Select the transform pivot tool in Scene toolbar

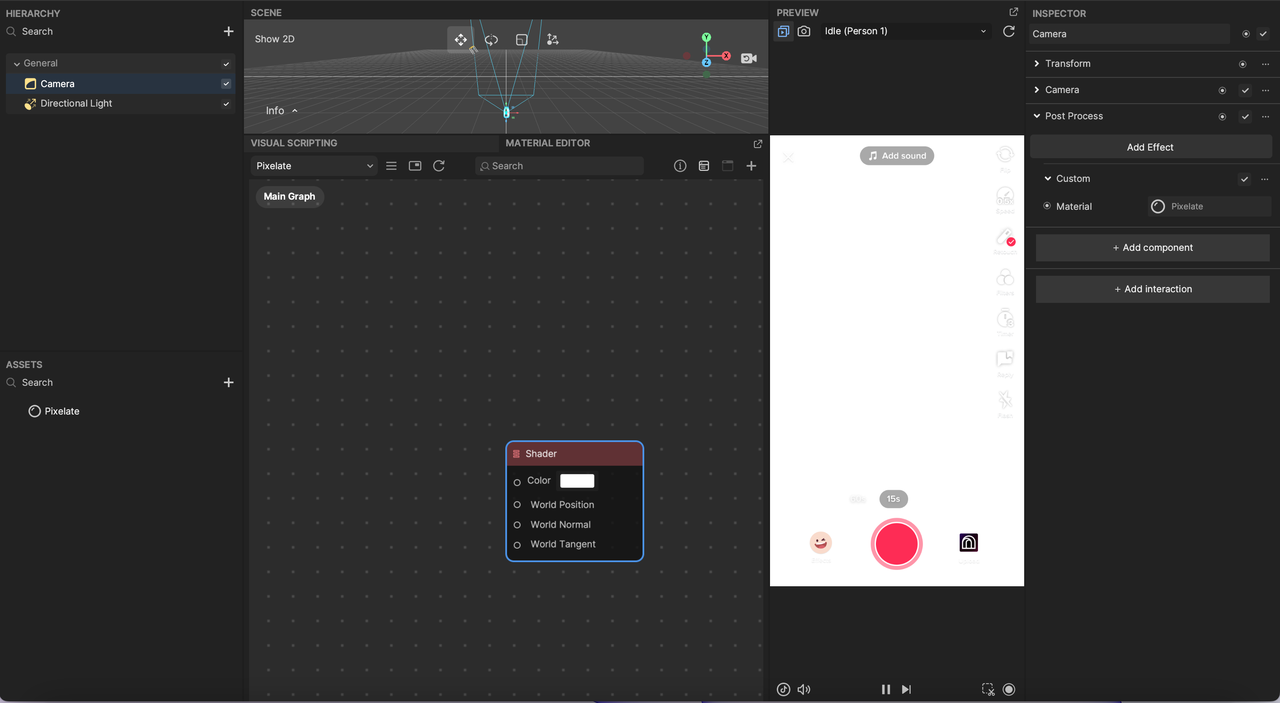pos(553,39)
